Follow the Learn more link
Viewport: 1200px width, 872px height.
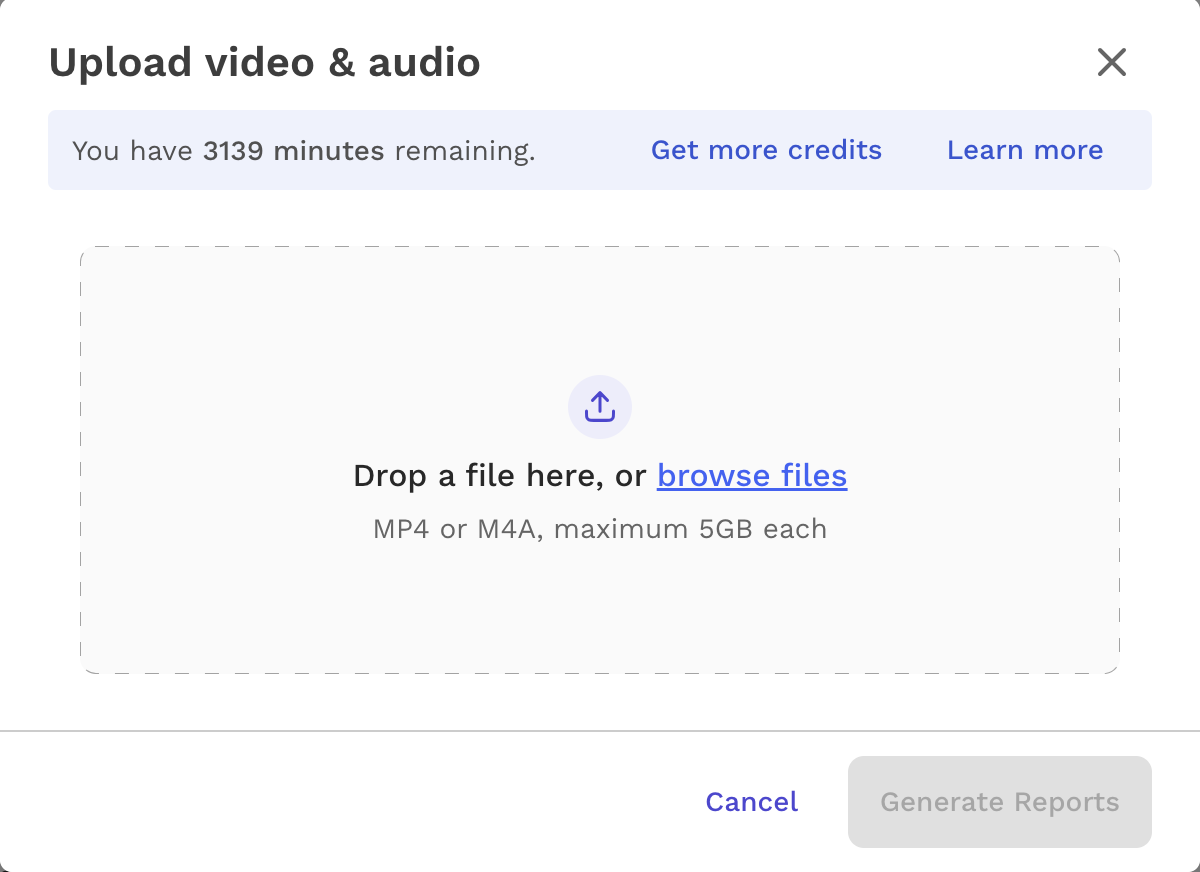[x=1025, y=150]
